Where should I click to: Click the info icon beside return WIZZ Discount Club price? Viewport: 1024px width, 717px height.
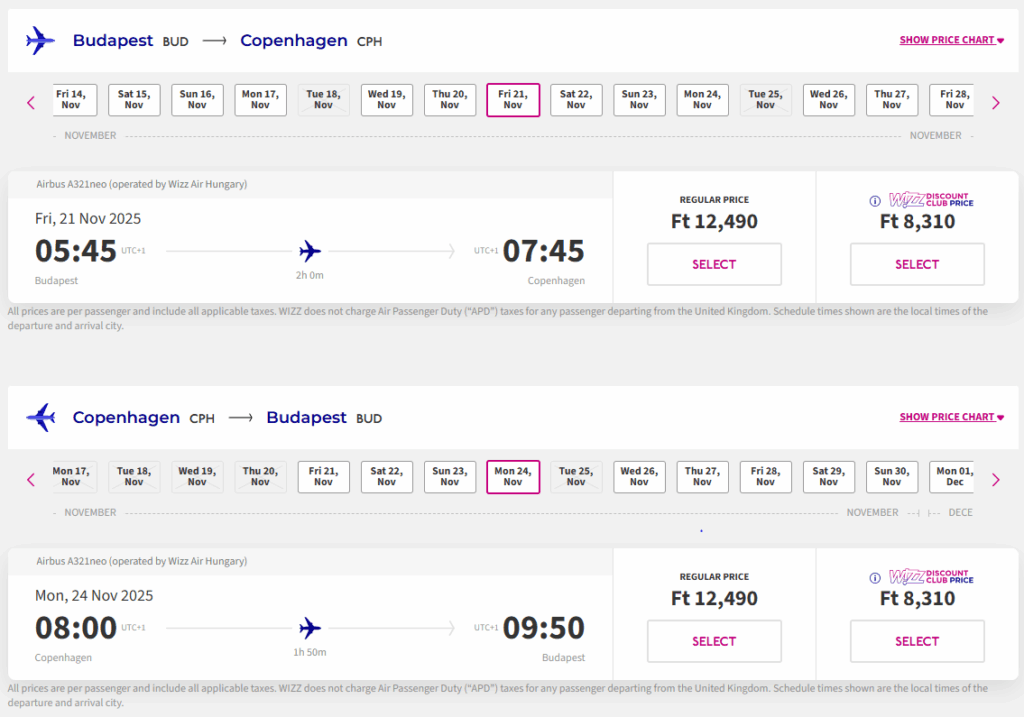[875, 577]
